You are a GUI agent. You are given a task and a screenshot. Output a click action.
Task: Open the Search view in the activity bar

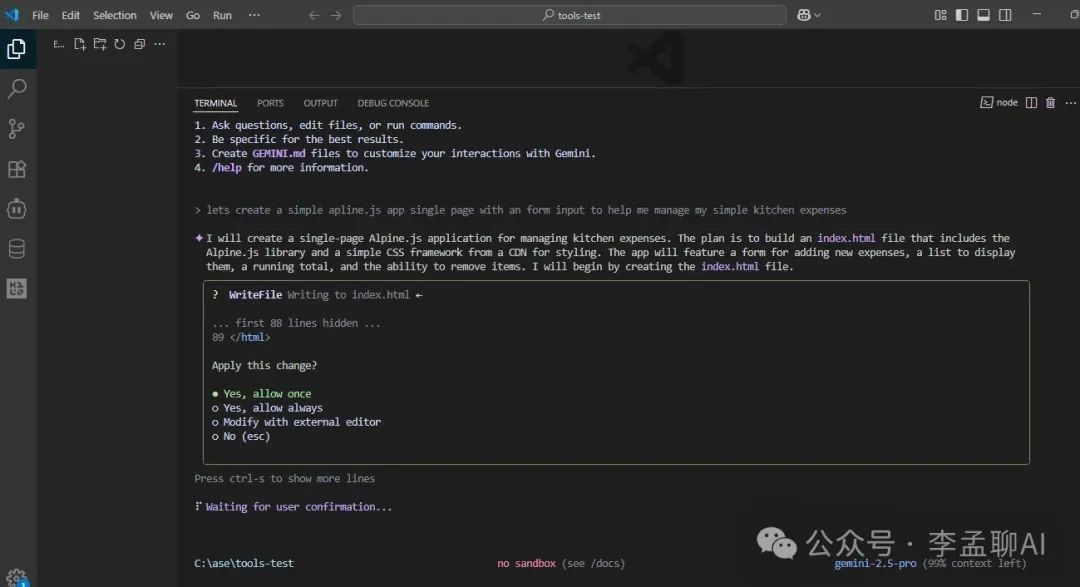[16, 88]
